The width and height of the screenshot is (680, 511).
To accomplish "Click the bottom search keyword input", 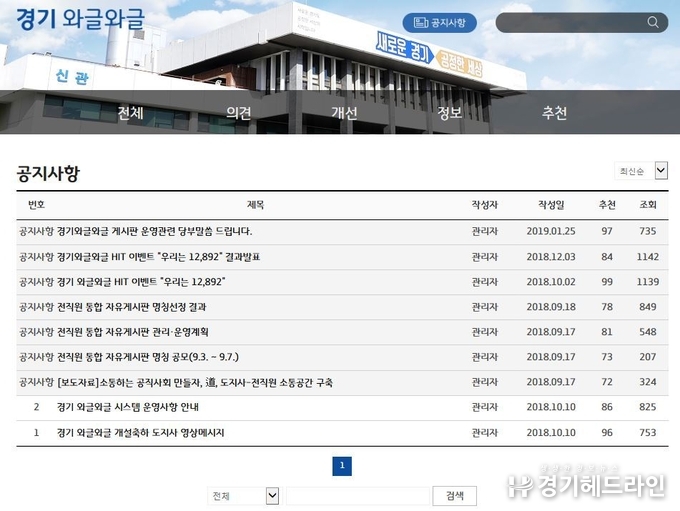I will (358, 496).
